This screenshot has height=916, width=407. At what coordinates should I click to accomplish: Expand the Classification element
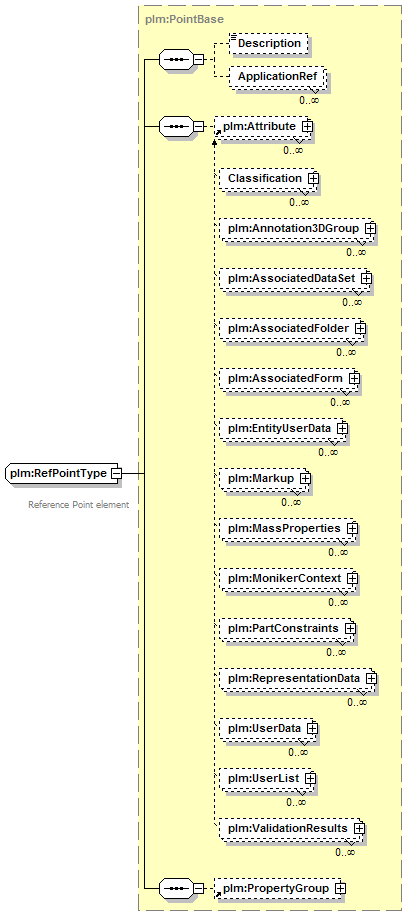point(313,178)
